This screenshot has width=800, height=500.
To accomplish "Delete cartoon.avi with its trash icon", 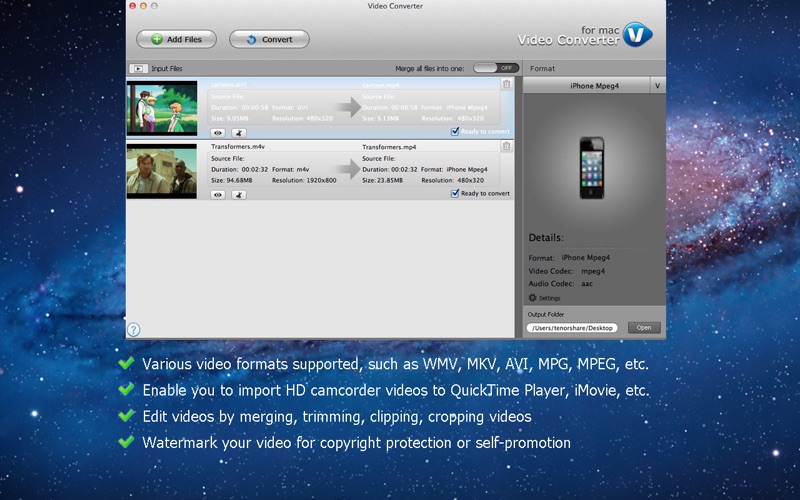I will (x=506, y=84).
